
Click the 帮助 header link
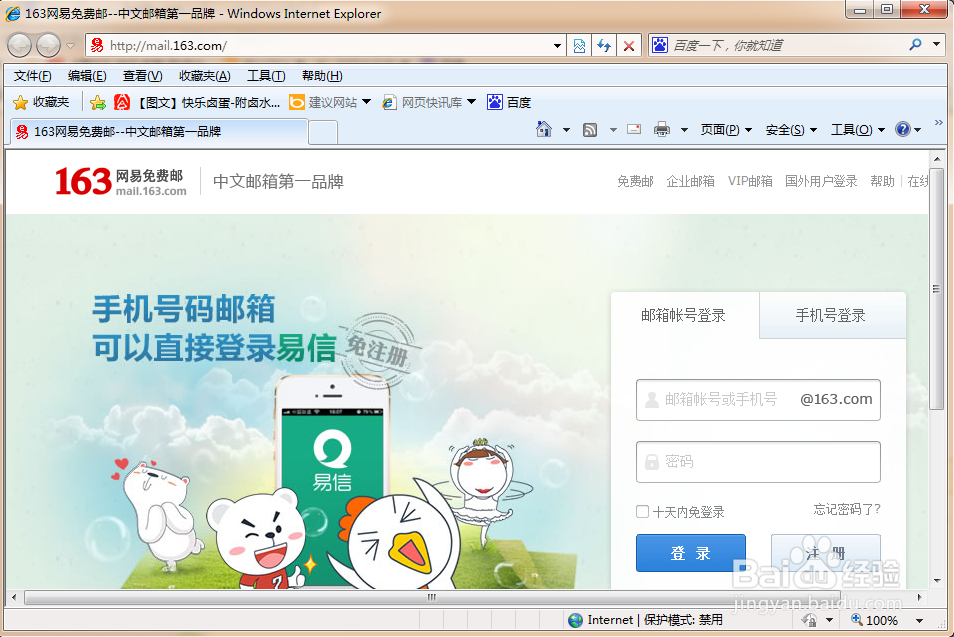pyautogui.click(x=882, y=181)
